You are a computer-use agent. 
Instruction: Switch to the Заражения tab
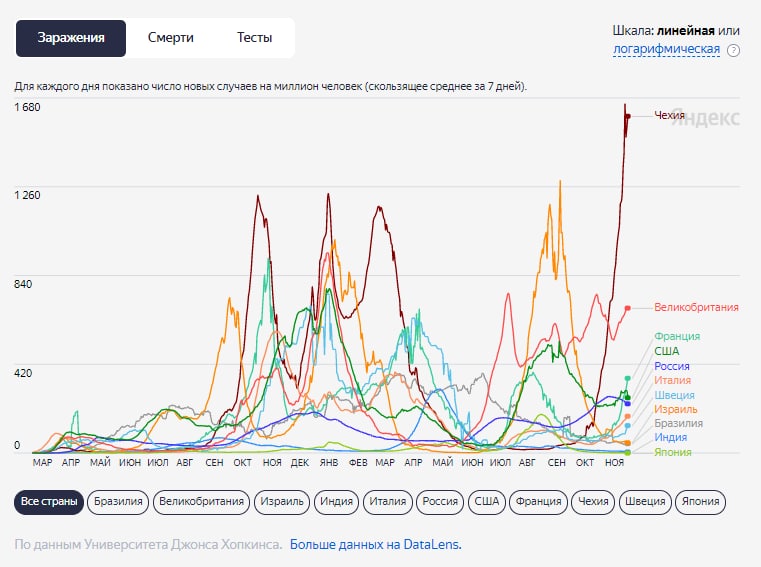pyautogui.click(x=71, y=38)
